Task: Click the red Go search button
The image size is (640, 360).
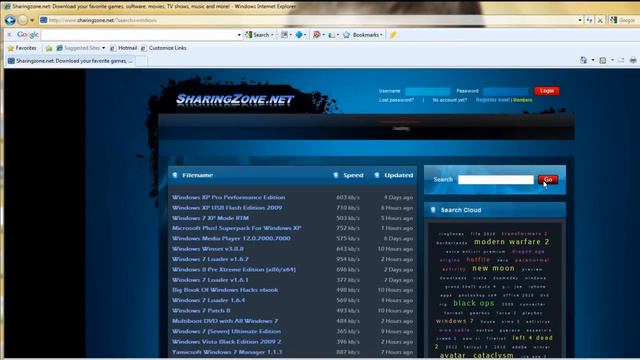Action: click(x=548, y=180)
